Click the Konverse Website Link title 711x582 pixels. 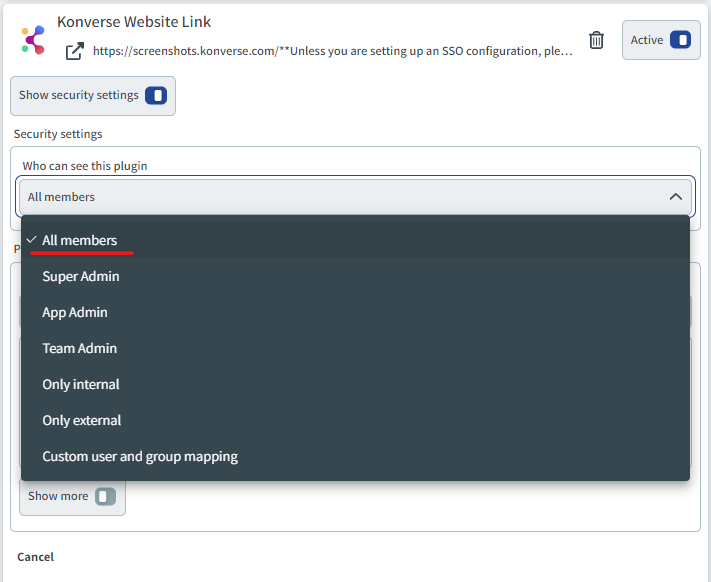[x=134, y=22]
